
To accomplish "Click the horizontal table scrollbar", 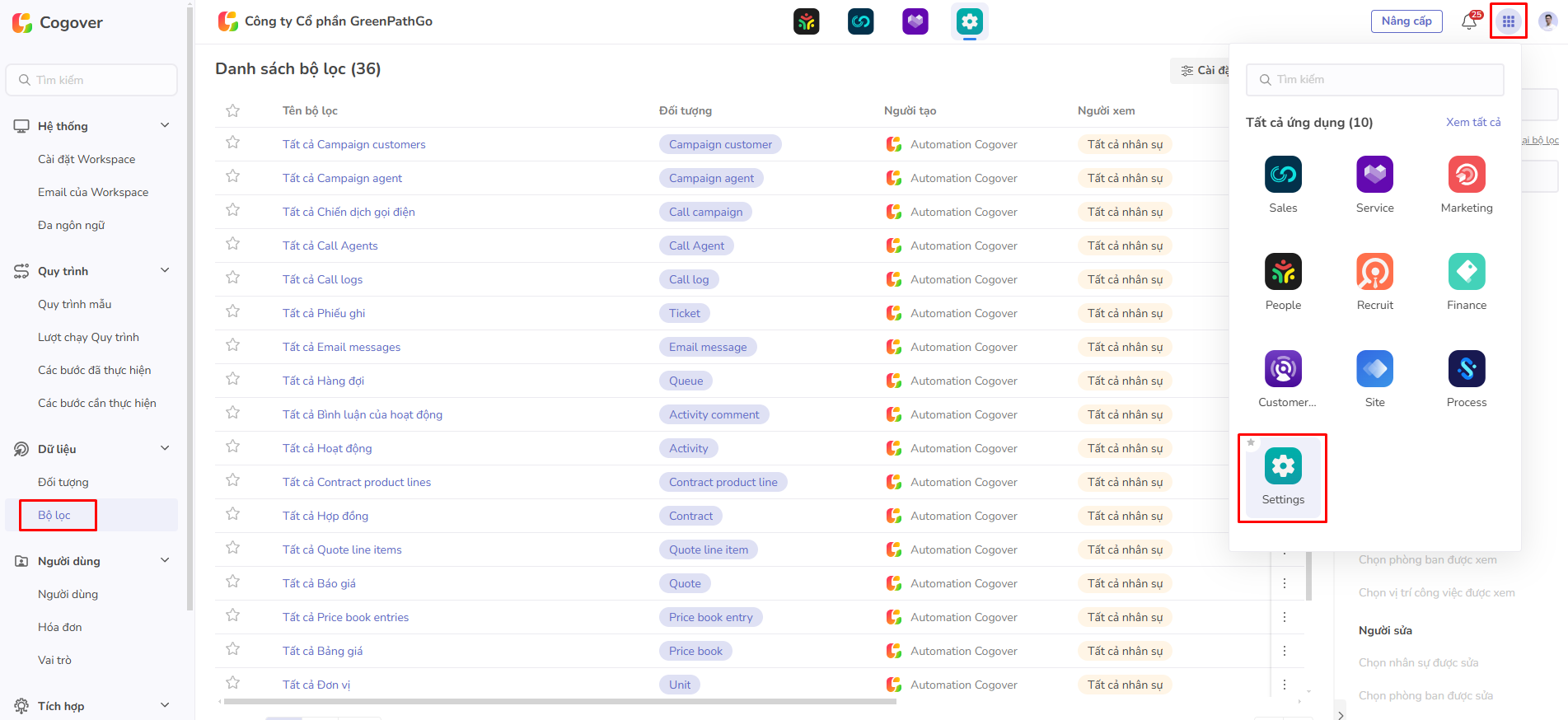I will coord(559,702).
